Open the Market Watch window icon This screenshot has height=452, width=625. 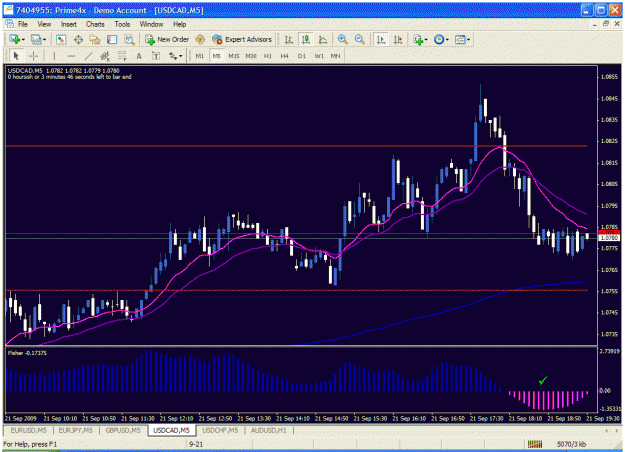click(x=61, y=39)
